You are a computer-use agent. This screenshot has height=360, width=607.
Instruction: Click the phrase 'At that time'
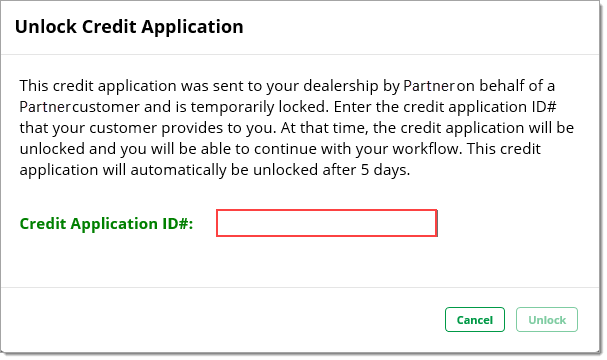coord(324,128)
